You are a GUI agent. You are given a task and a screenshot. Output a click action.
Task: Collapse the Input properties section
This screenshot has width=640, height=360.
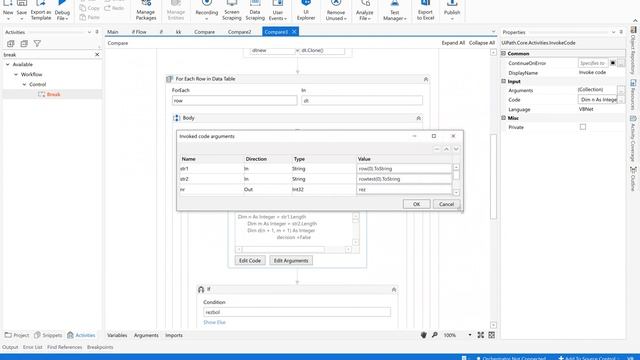(504, 81)
